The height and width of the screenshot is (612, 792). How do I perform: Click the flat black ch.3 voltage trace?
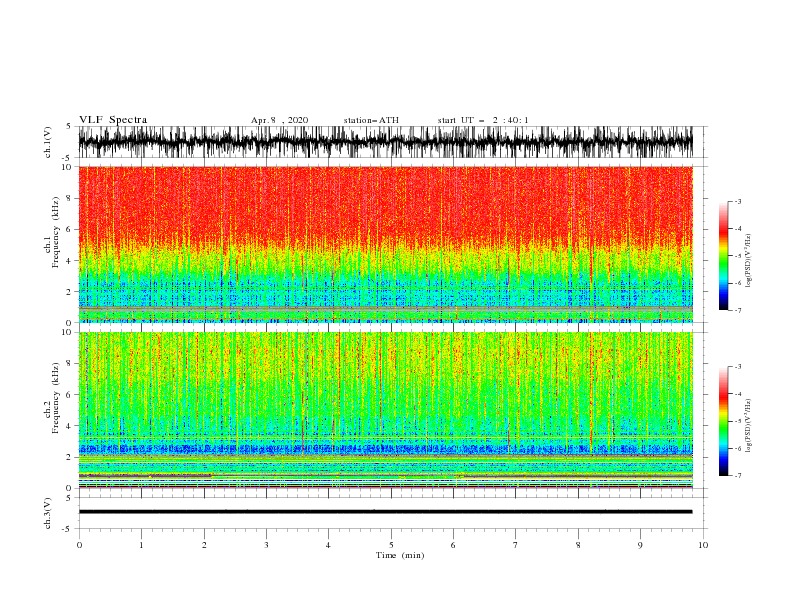tap(385, 512)
